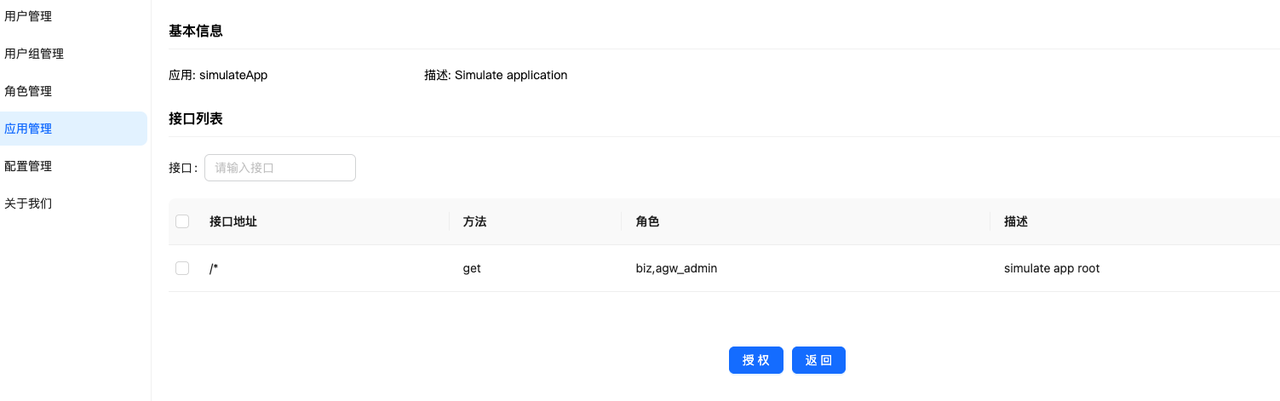This screenshot has width=1280, height=401.
Task: Click the biz,agw_admin role cell
Action: point(676,269)
